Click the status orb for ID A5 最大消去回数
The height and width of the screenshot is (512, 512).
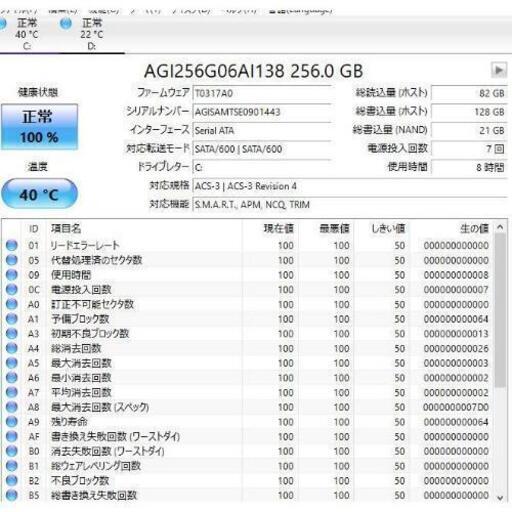click(12, 363)
